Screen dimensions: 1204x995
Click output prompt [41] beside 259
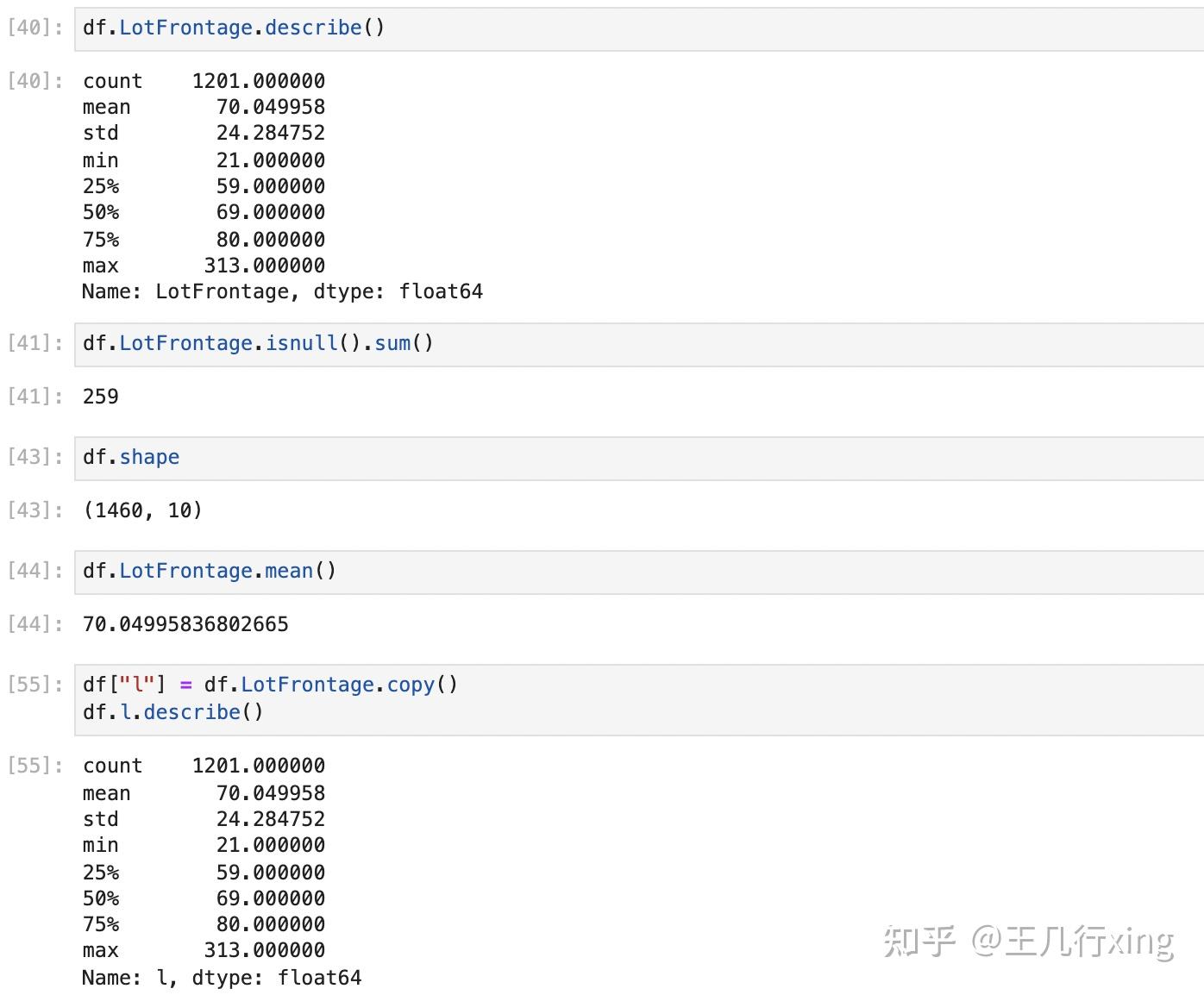(x=35, y=397)
